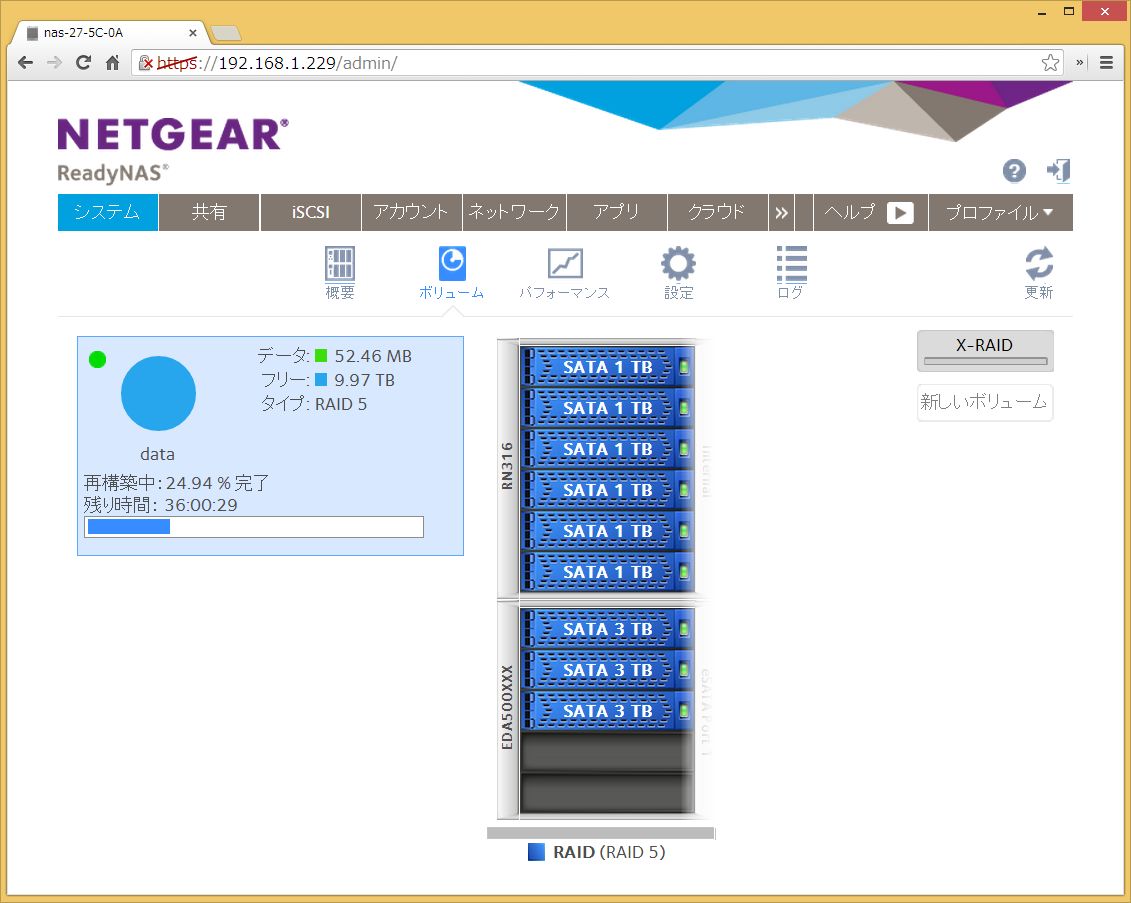Select the first SATA 3 TB disk

tap(607, 629)
